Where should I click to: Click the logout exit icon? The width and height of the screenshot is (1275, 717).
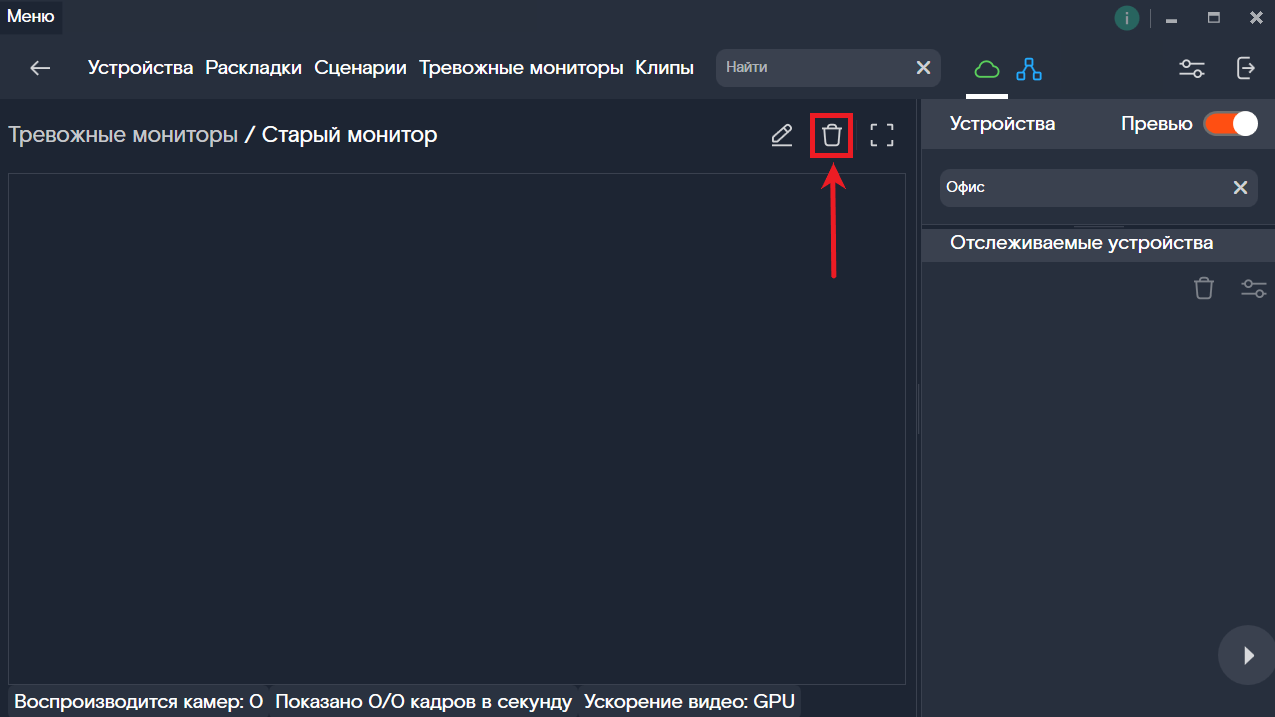coord(1246,68)
